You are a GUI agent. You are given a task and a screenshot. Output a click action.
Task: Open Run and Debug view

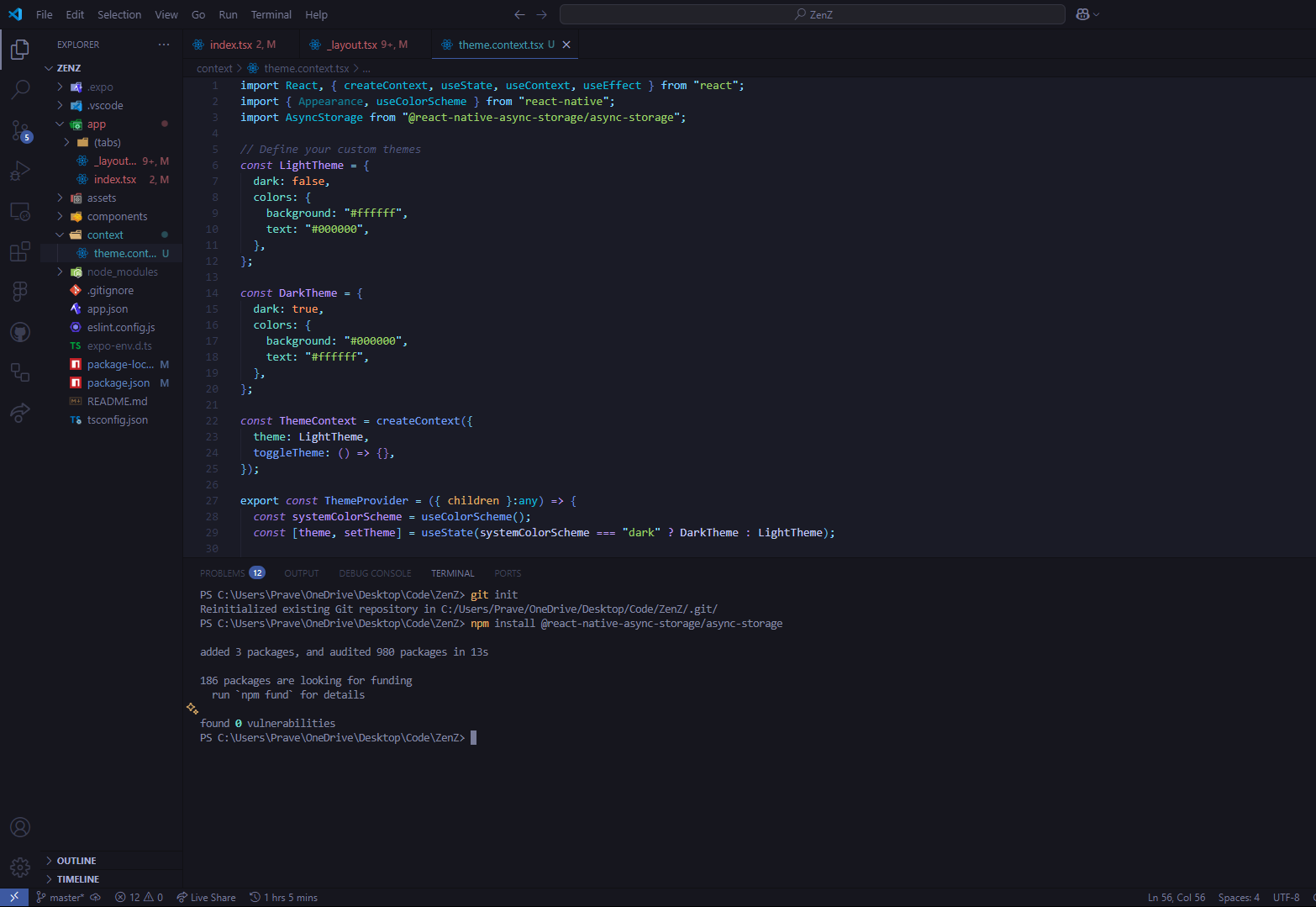[x=20, y=171]
